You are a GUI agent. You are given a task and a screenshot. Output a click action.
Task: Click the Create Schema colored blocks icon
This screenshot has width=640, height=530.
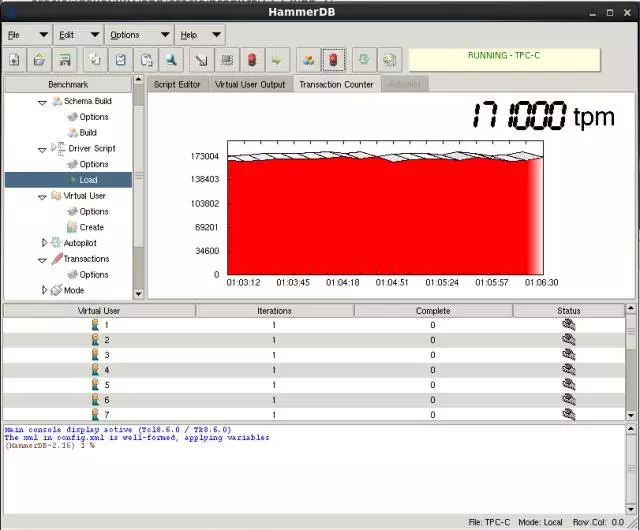308,60
